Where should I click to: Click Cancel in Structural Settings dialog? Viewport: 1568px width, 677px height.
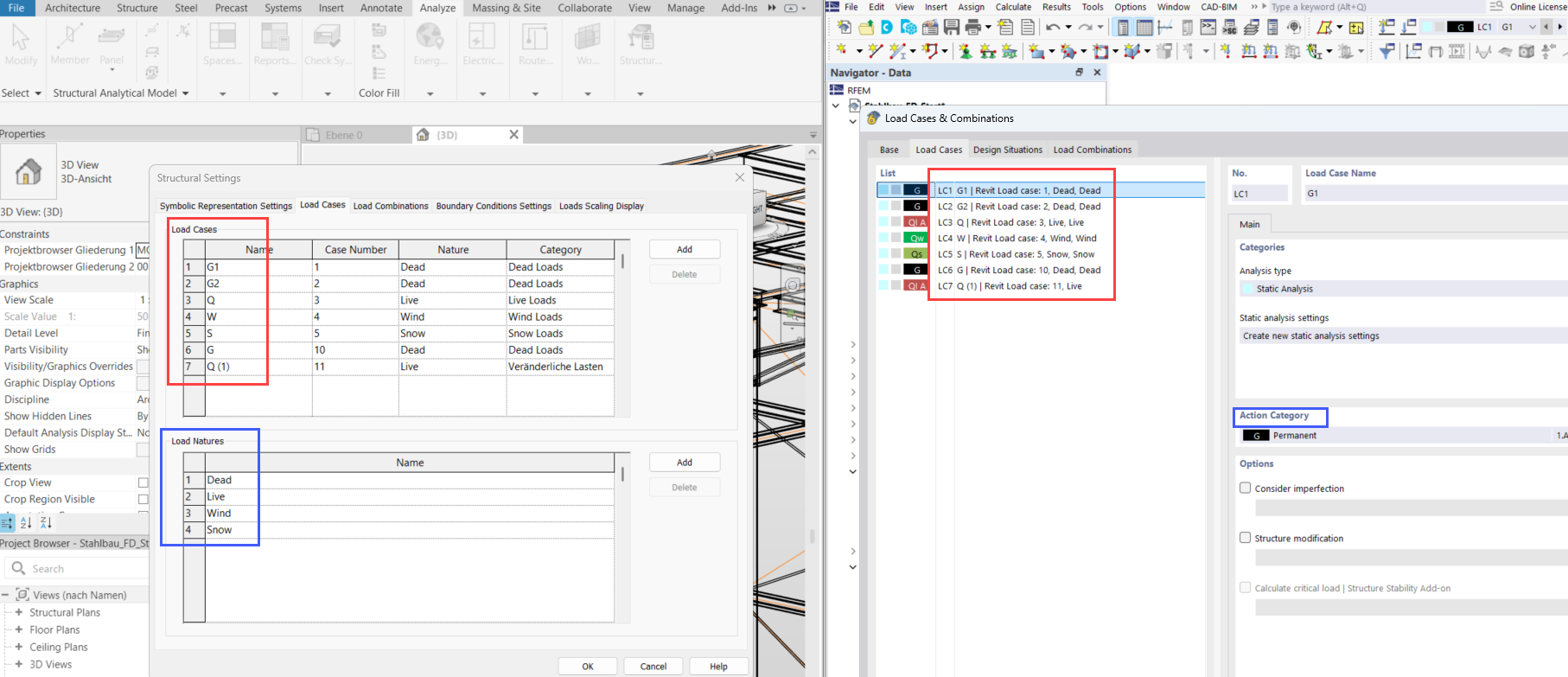tap(653, 667)
